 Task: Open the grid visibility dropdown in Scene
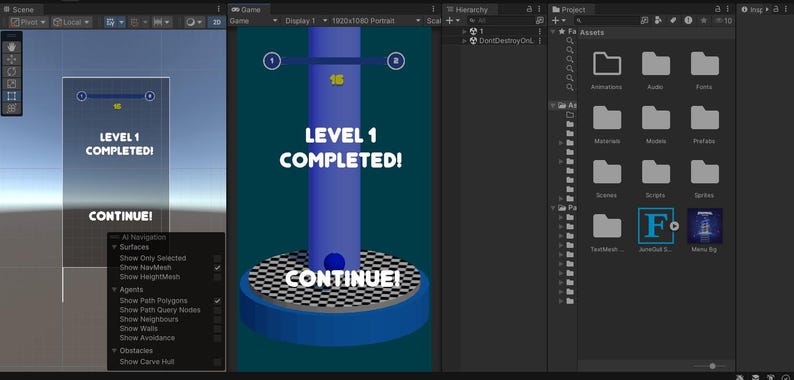point(122,22)
